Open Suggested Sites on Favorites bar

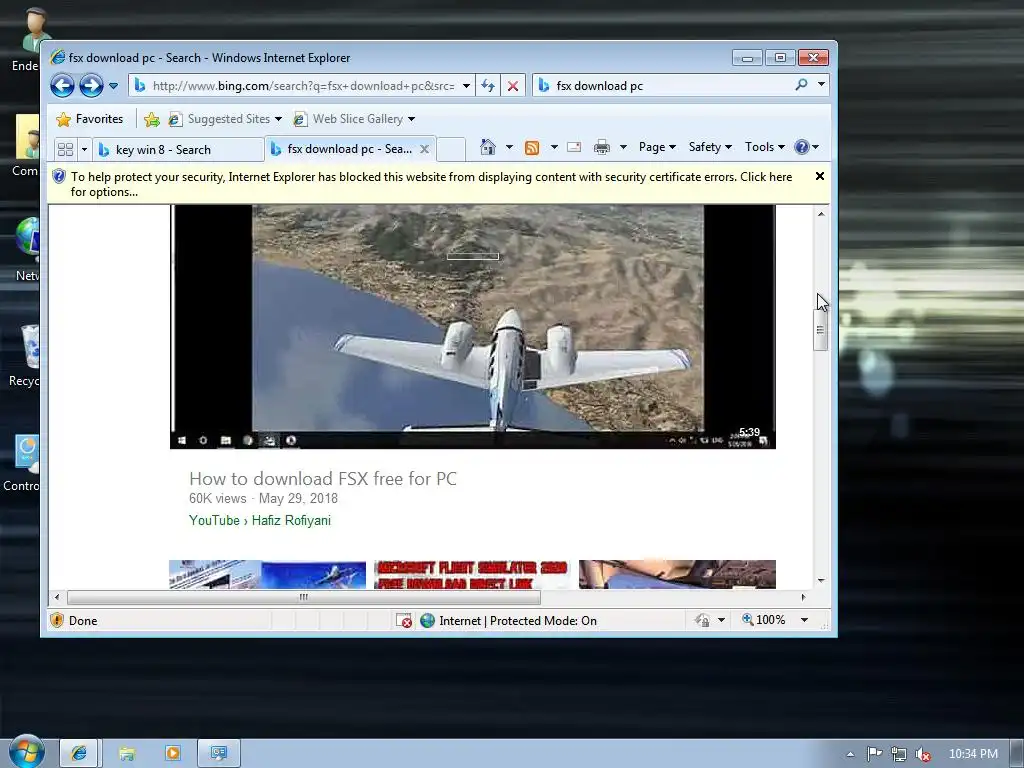[225, 119]
